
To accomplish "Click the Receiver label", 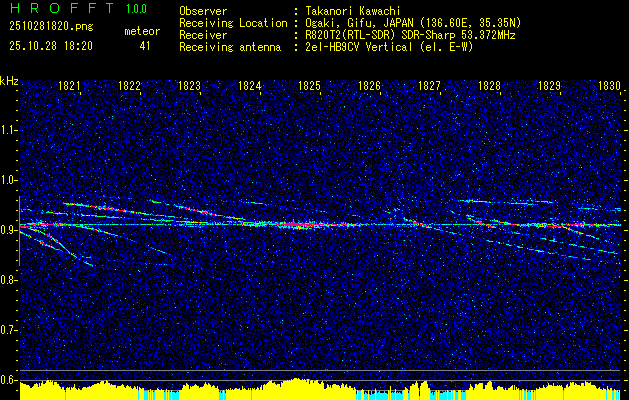I will click(x=203, y=35).
